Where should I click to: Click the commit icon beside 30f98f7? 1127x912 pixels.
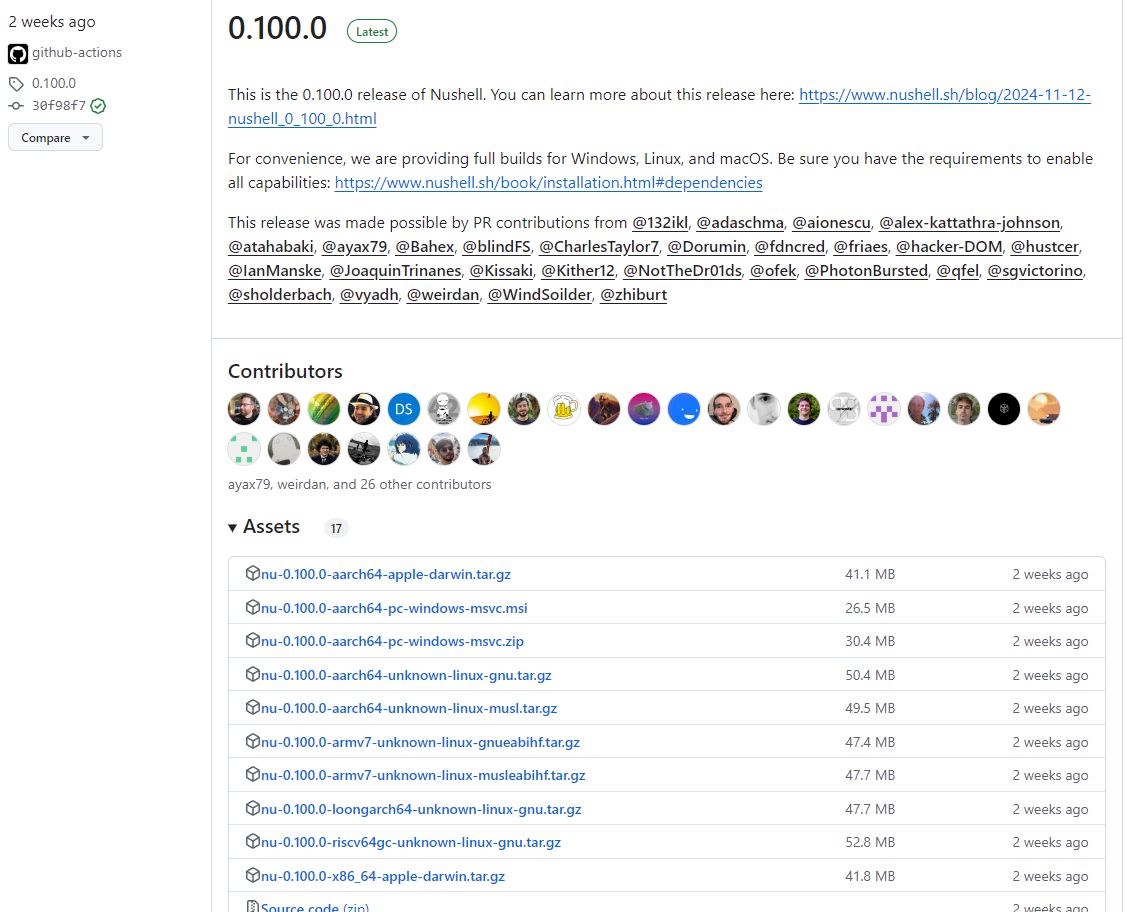pyautogui.click(x=16, y=106)
